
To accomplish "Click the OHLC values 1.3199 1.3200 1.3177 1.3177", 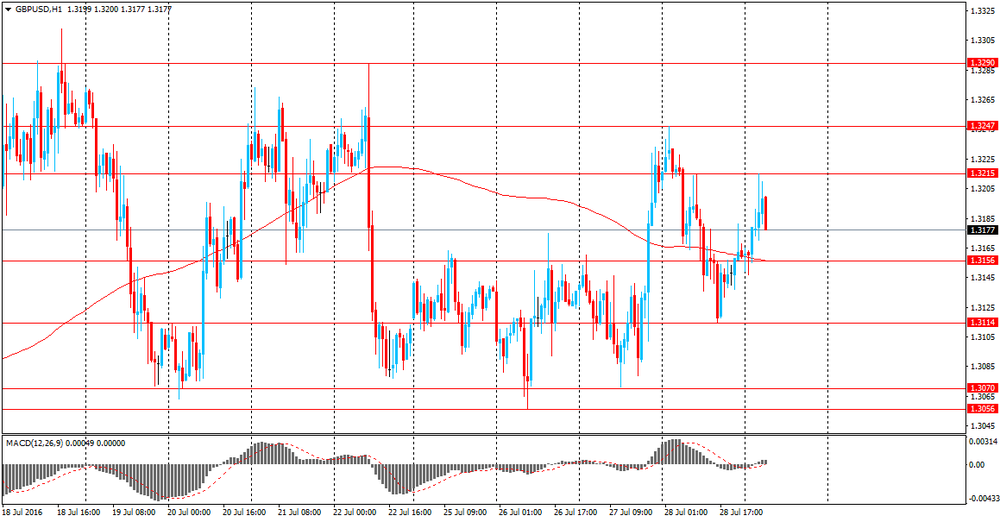I will [119, 10].
